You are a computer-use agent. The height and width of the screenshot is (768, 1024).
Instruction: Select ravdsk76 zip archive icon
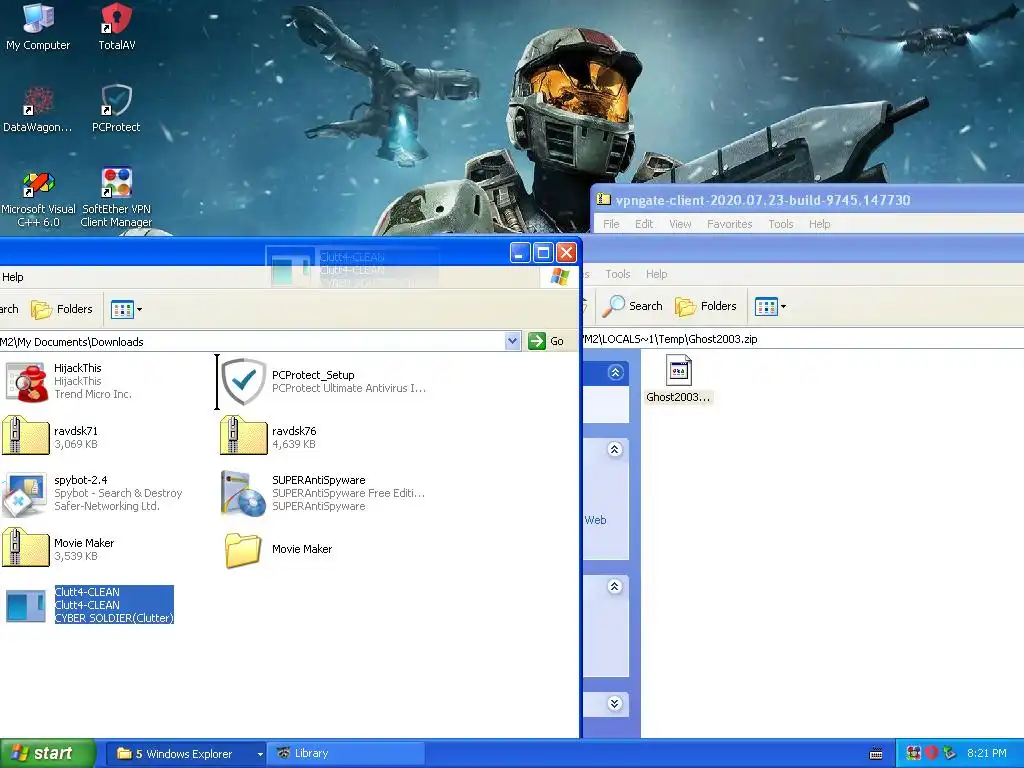(244, 435)
